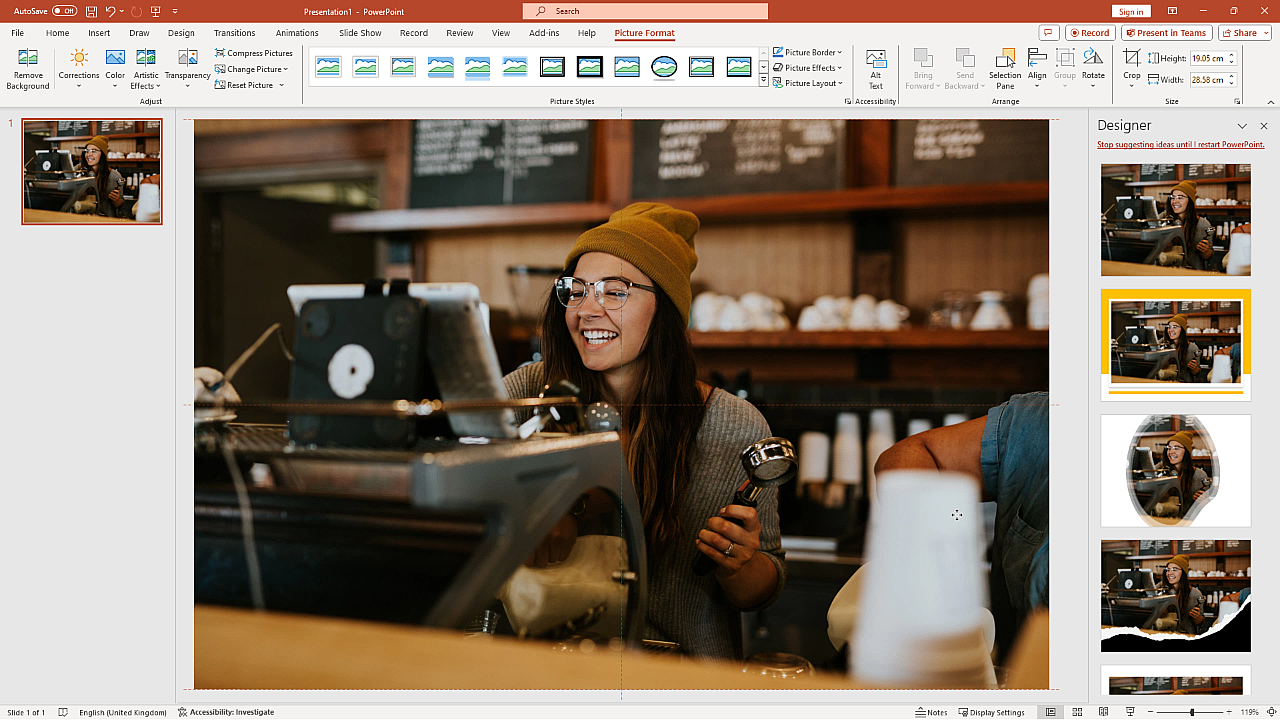Customize the Quick Access Toolbar dropdown

coord(175,11)
